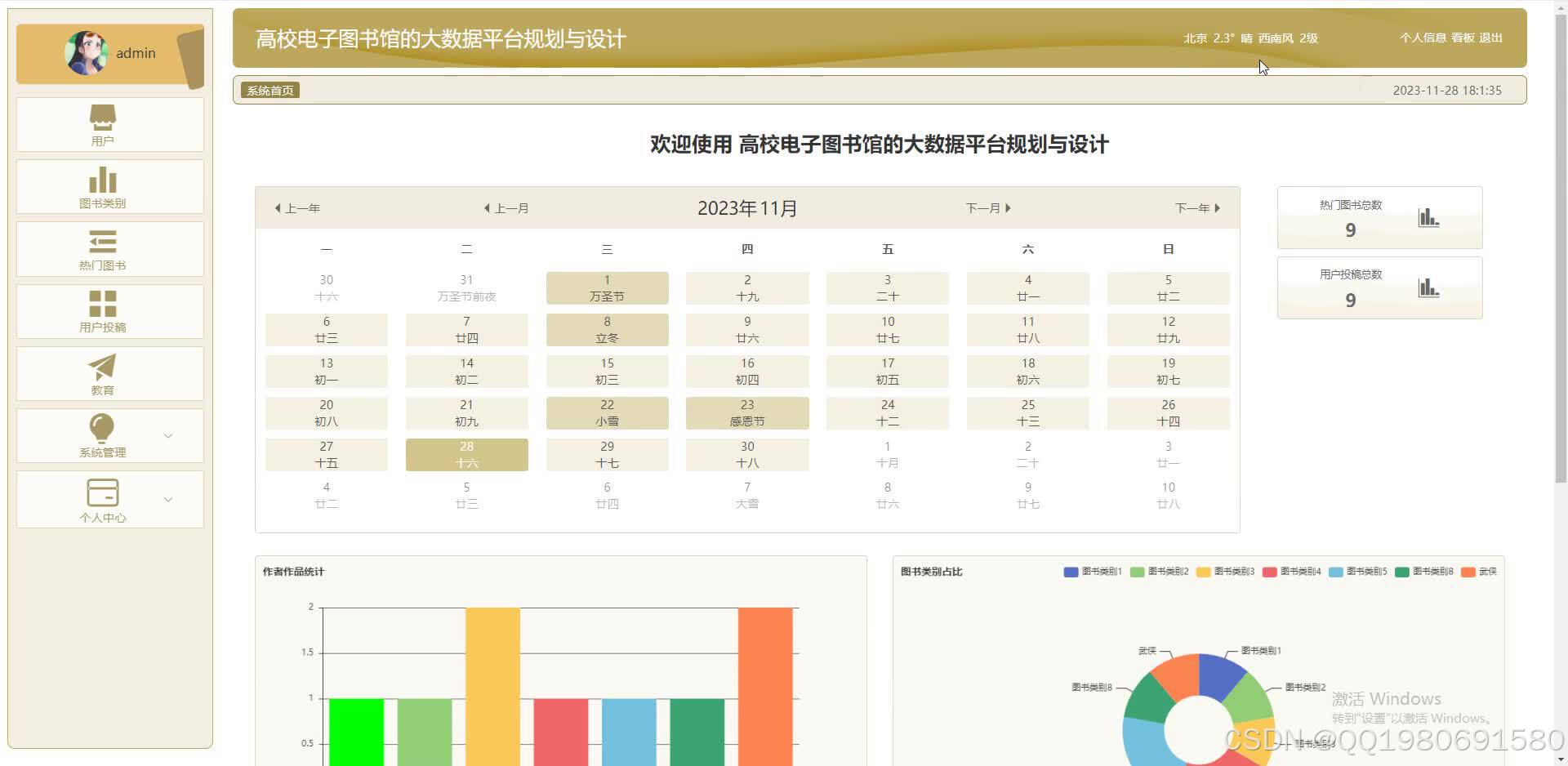
Task: Toggle 图书类别4 legend entry
Action: [x=1291, y=572]
